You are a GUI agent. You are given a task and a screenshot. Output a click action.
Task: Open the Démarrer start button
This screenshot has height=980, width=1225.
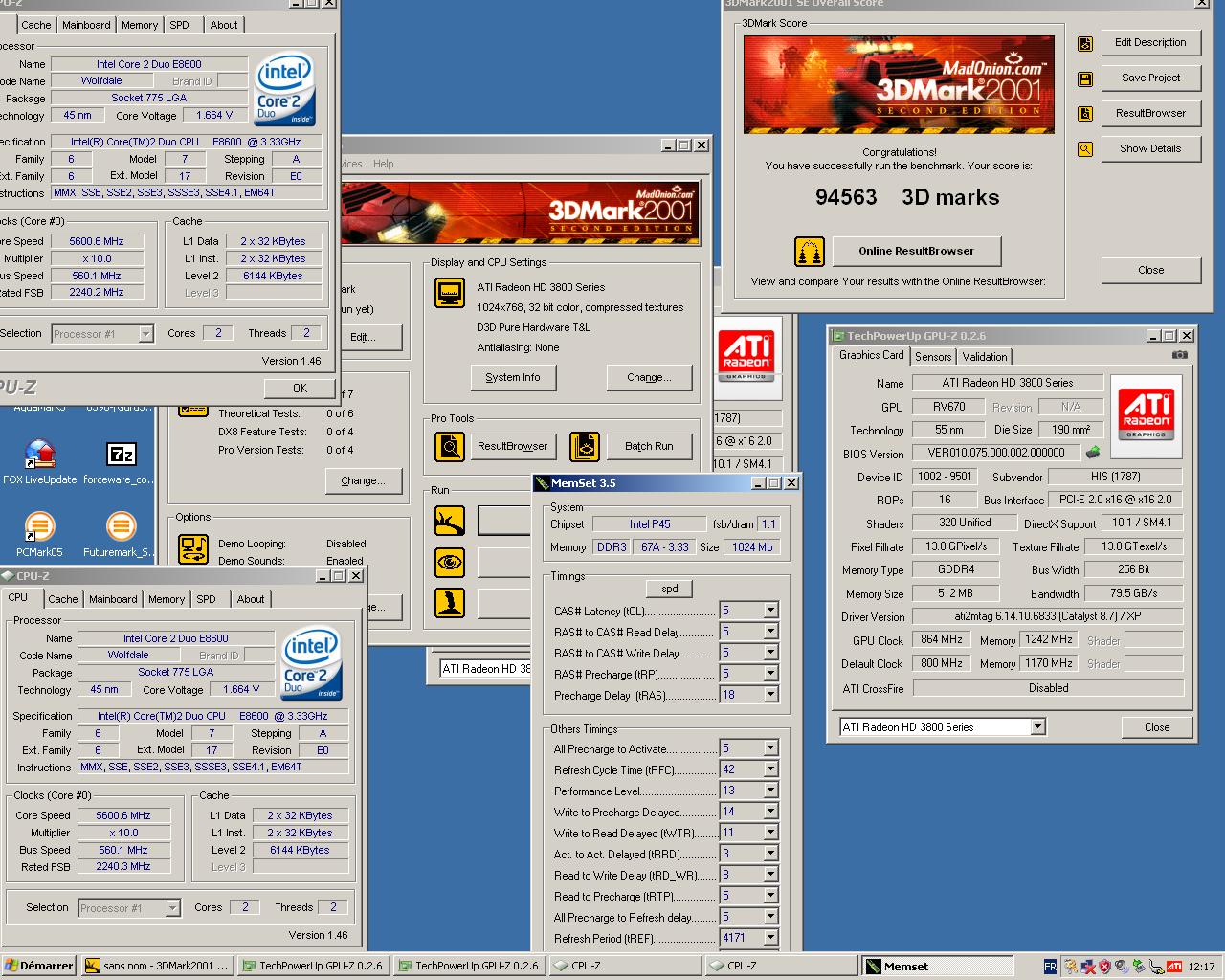(x=38, y=966)
